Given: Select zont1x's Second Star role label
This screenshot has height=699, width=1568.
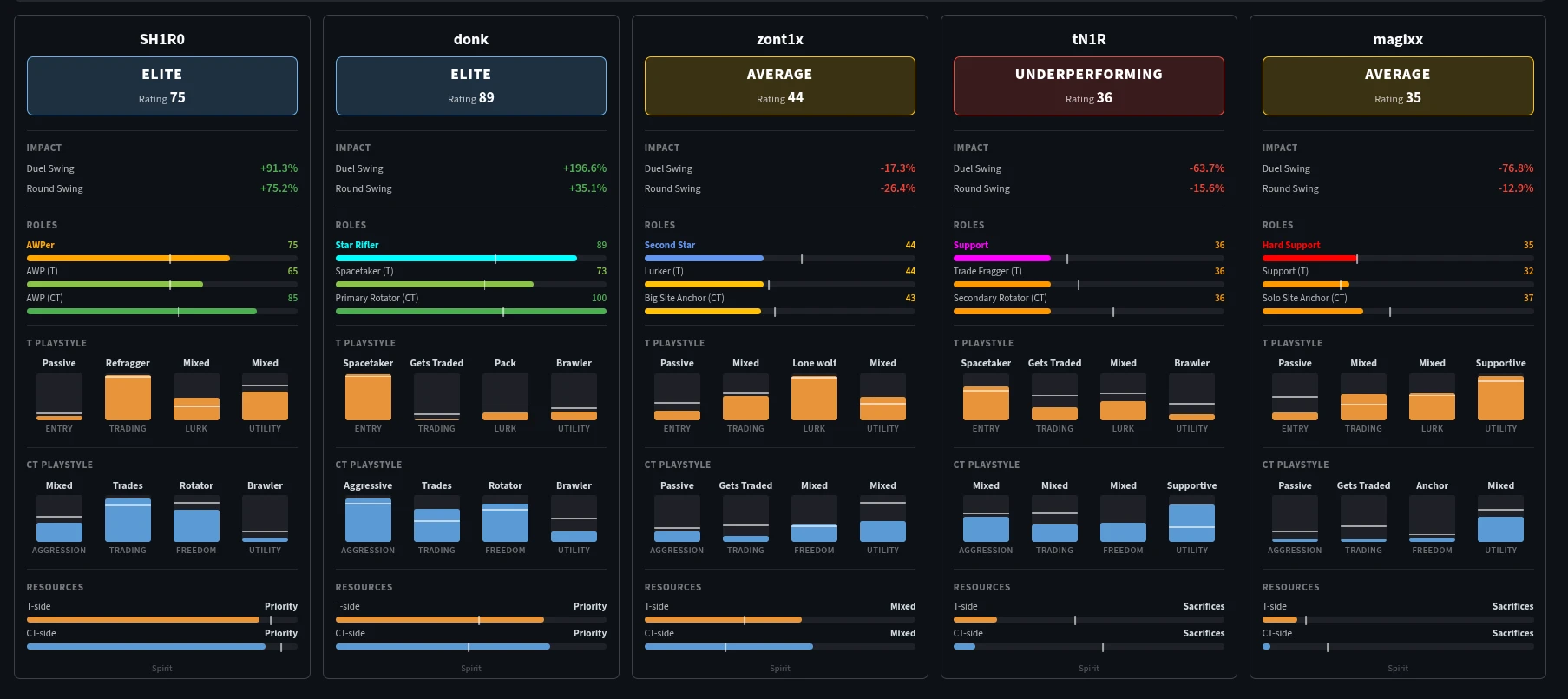Looking at the screenshot, I should pyautogui.click(x=669, y=245).
